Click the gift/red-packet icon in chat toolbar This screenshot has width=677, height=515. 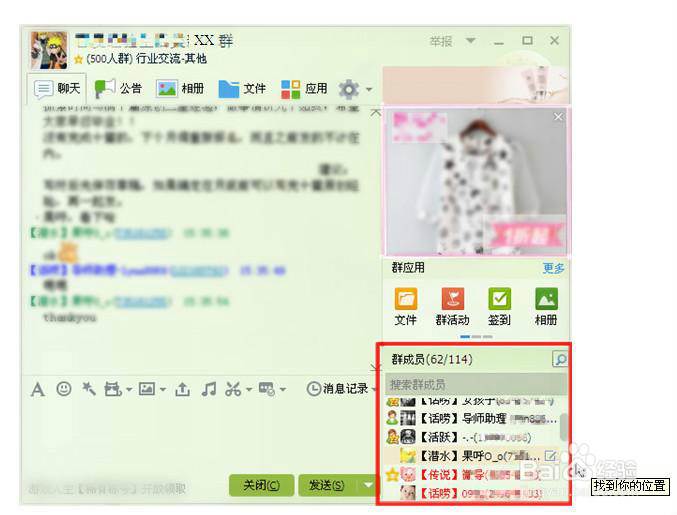click(x=113, y=389)
